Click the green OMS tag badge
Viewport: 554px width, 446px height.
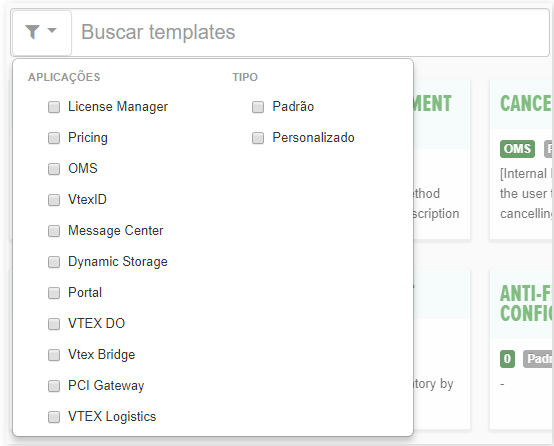point(517,149)
